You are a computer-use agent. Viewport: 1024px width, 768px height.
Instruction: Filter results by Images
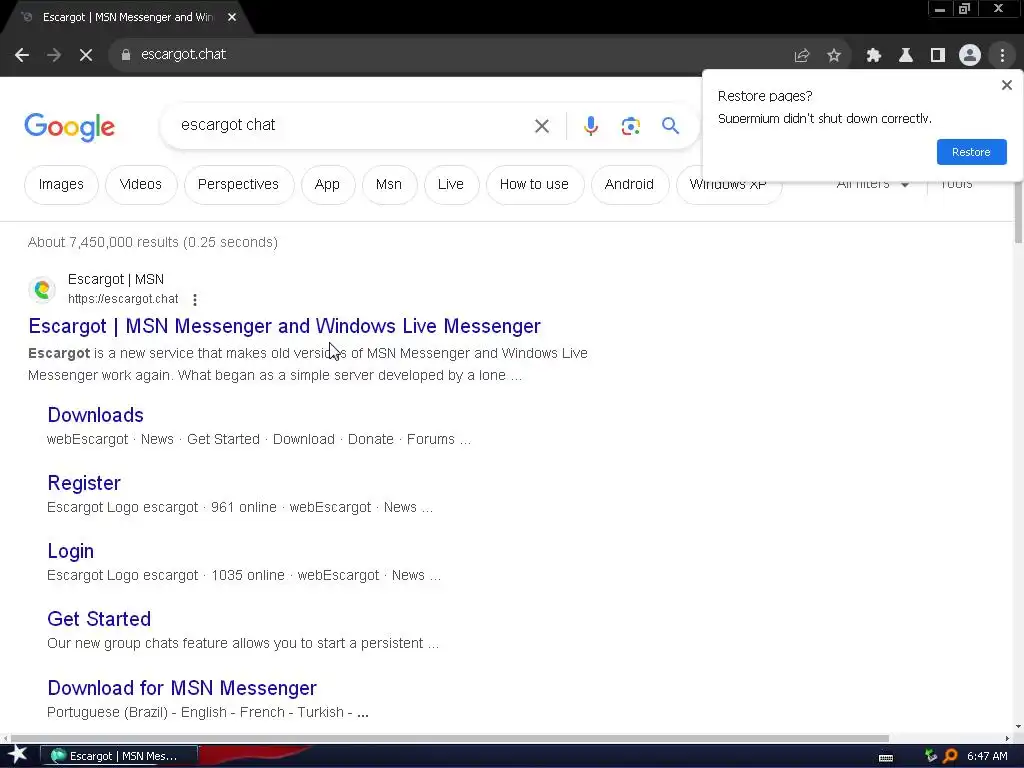click(x=61, y=185)
